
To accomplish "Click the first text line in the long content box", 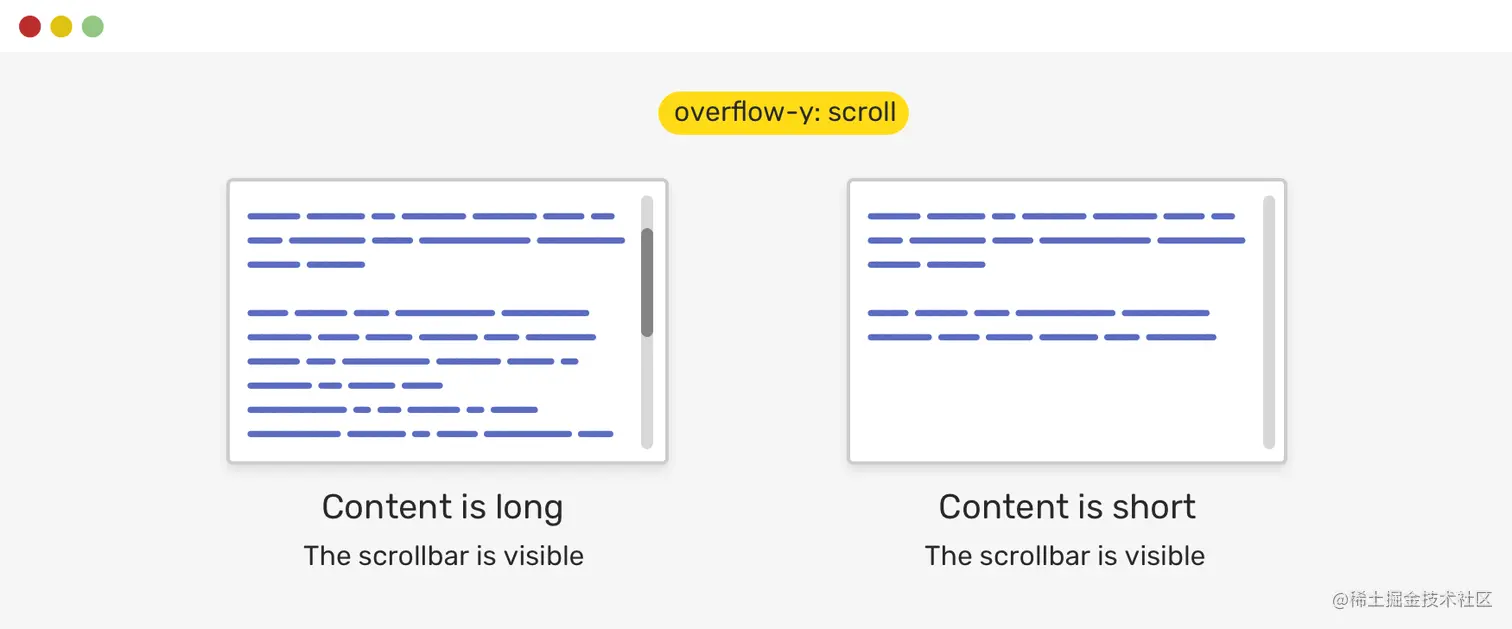I will pos(430,216).
